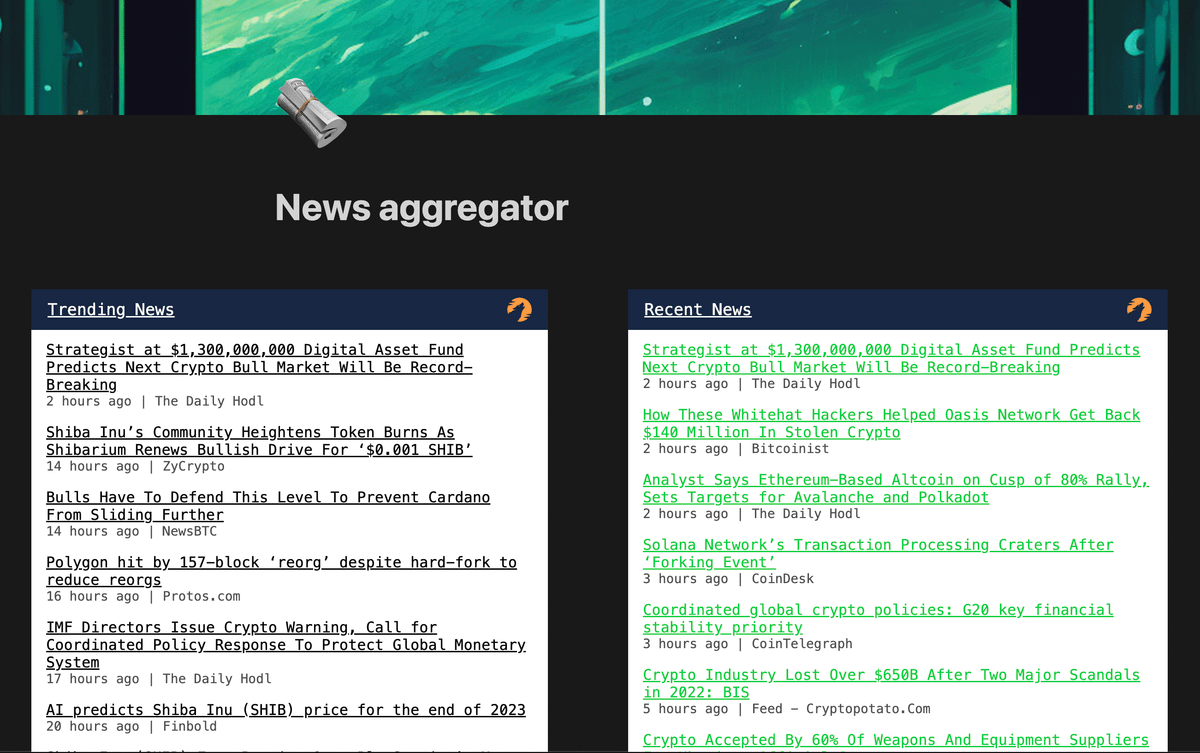Open Polygon 157-block reorg article
The width and height of the screenshot is (1200, 753).
click(x=281, y=571)
